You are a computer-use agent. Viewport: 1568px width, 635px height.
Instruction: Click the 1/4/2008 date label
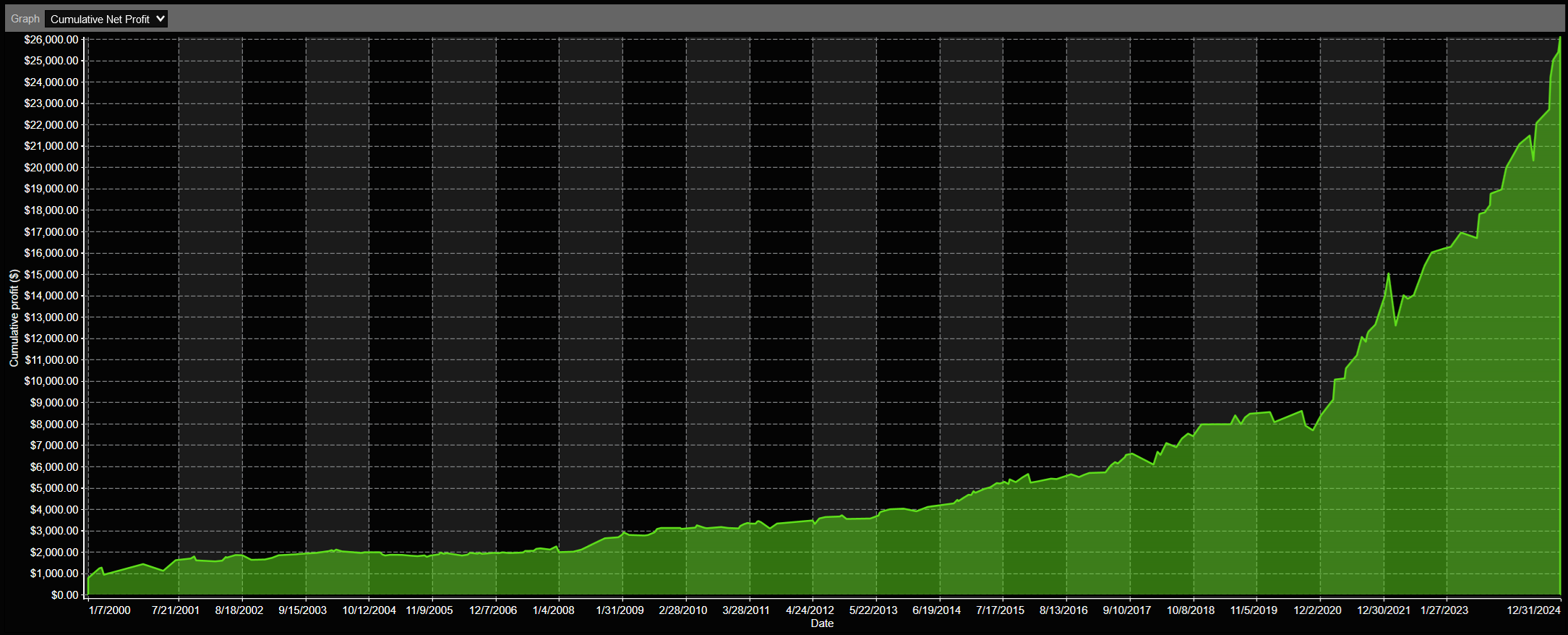(554, 610)
